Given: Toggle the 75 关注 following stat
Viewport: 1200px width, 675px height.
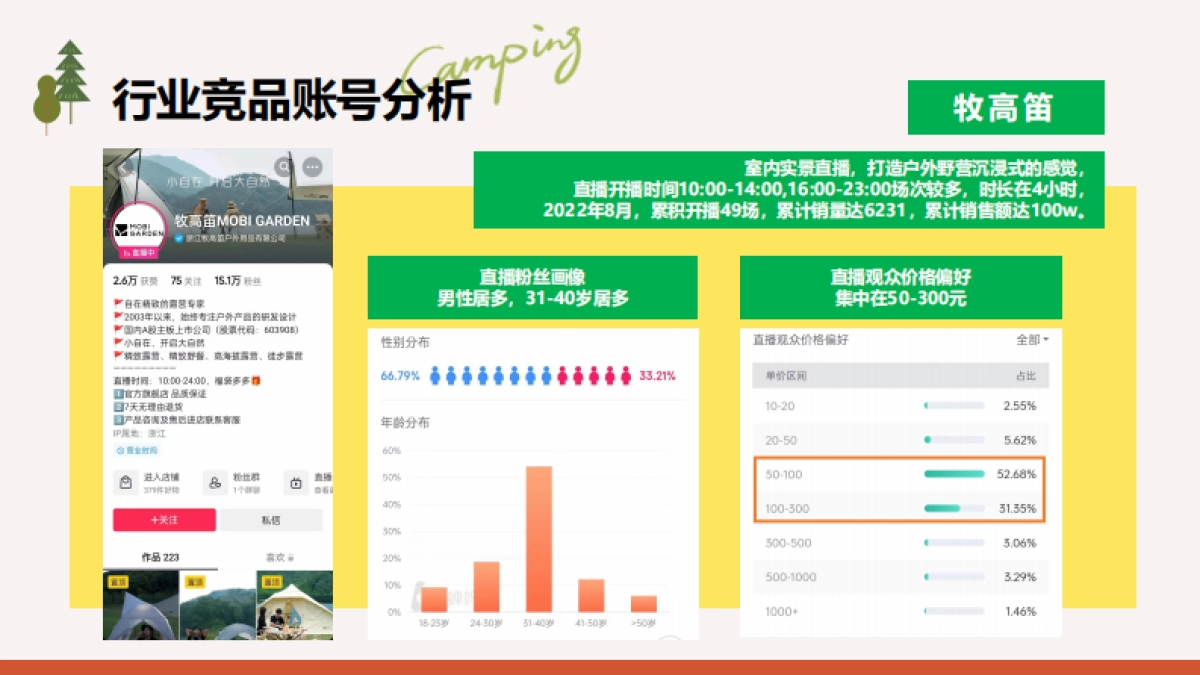Looking at the screenshot, I should pos(185,281).
